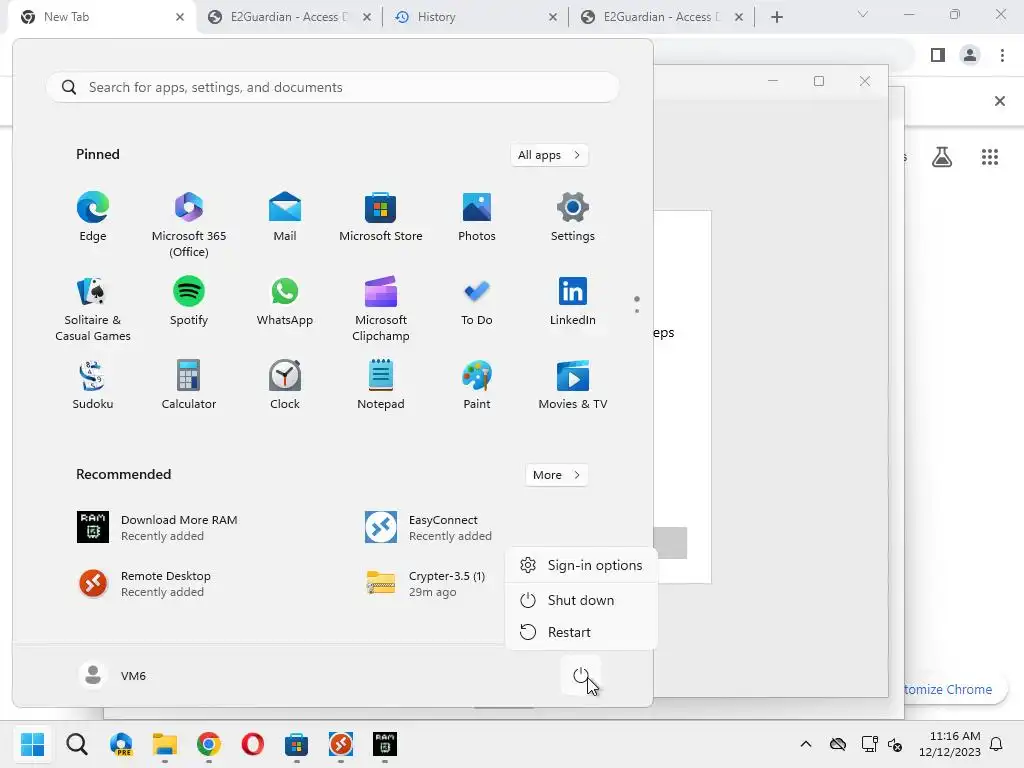Open the Clock app

coord(285,385)
